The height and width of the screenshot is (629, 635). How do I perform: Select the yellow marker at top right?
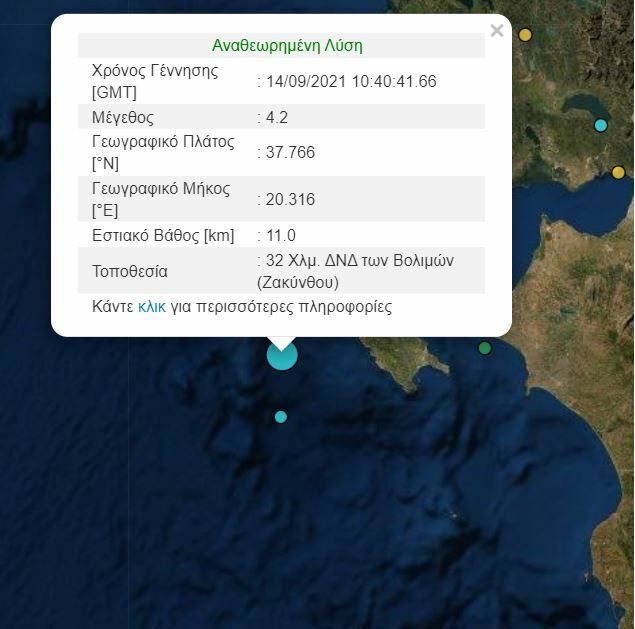525,35
